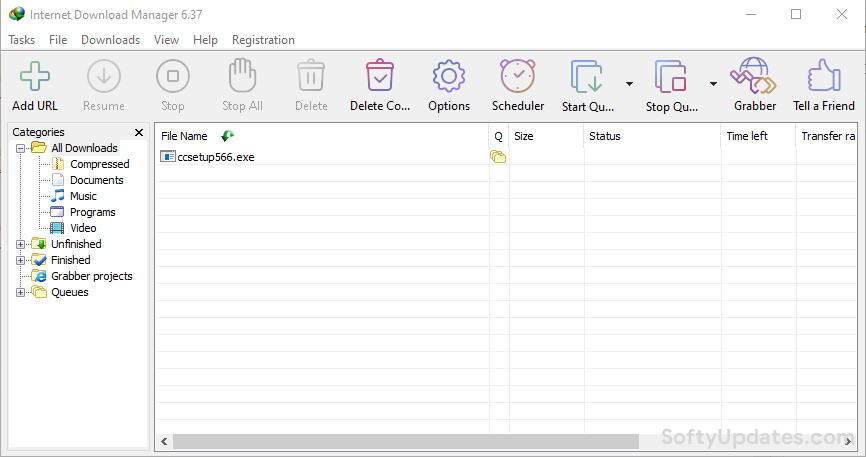Click the horizontal scrollbar thumb

click(x=406, y=441)
